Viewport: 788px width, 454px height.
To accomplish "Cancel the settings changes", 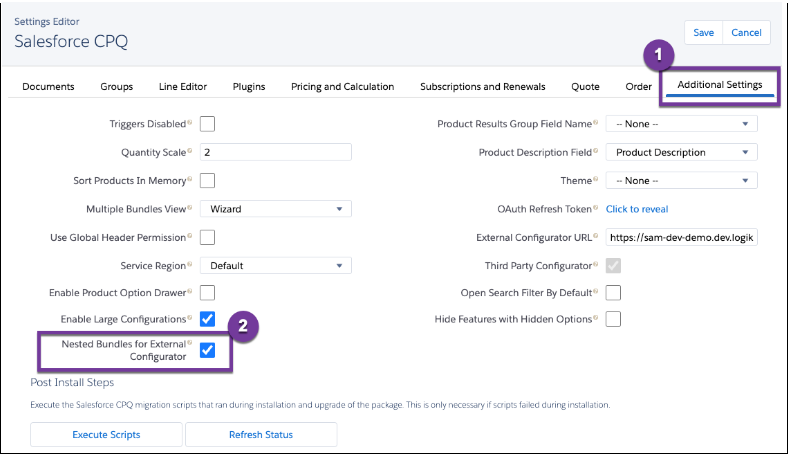I will point(746,33).
